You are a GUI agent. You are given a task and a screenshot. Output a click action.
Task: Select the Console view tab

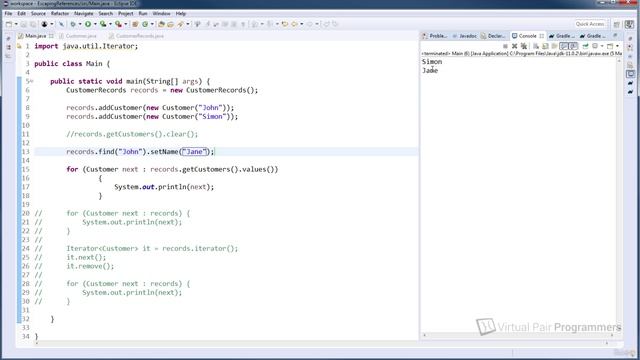(528, 36)
